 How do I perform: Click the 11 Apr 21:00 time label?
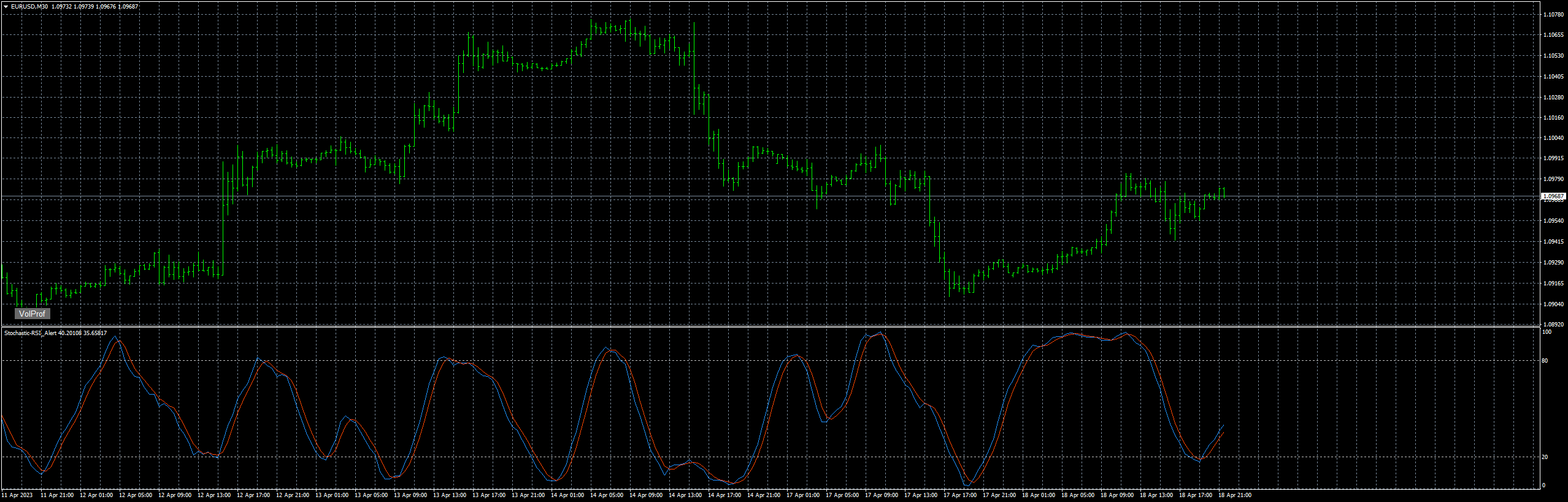point(57,495)
